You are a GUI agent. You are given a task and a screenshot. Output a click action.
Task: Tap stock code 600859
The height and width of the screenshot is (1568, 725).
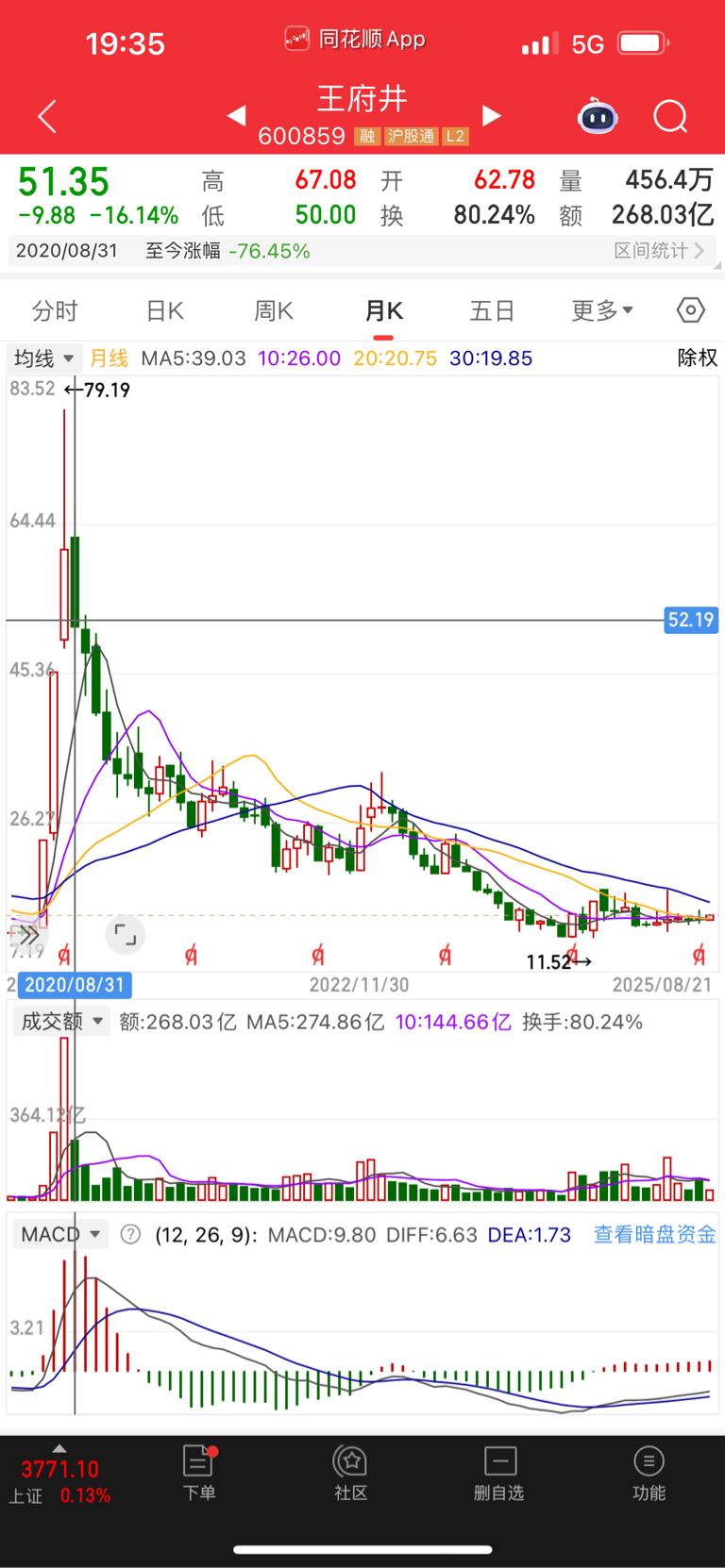(301, 137)
